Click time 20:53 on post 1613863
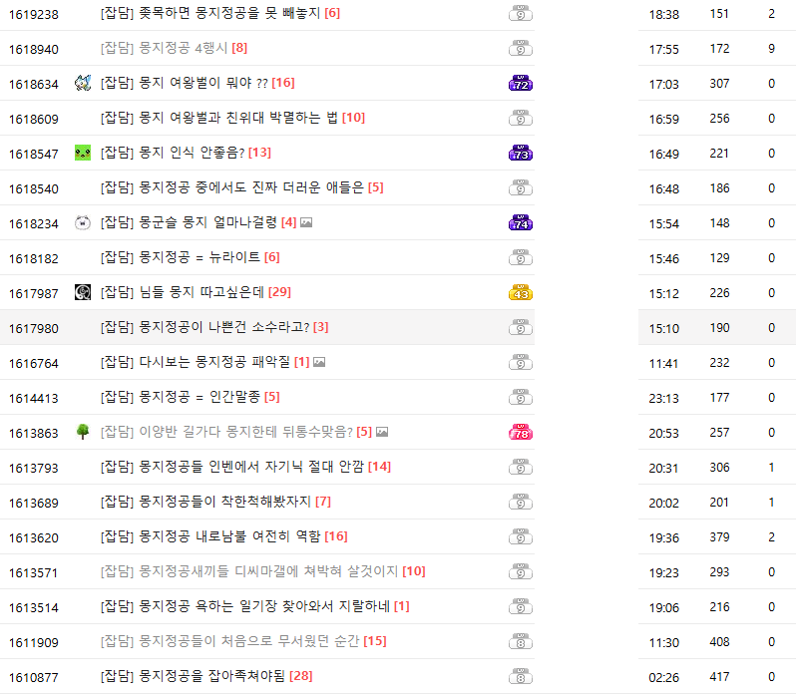Viewport: 800px width, 694px height. click(664, 433)
